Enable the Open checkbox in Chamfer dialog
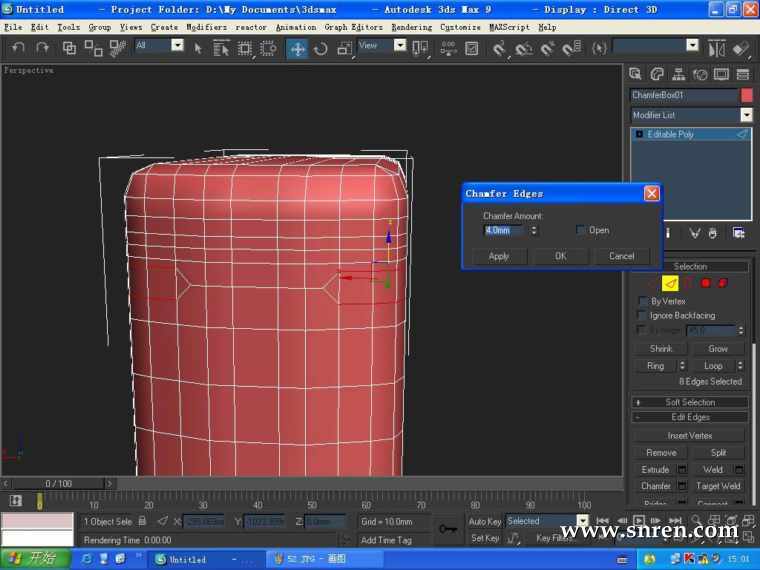The image size is (760, 570). 580,230
